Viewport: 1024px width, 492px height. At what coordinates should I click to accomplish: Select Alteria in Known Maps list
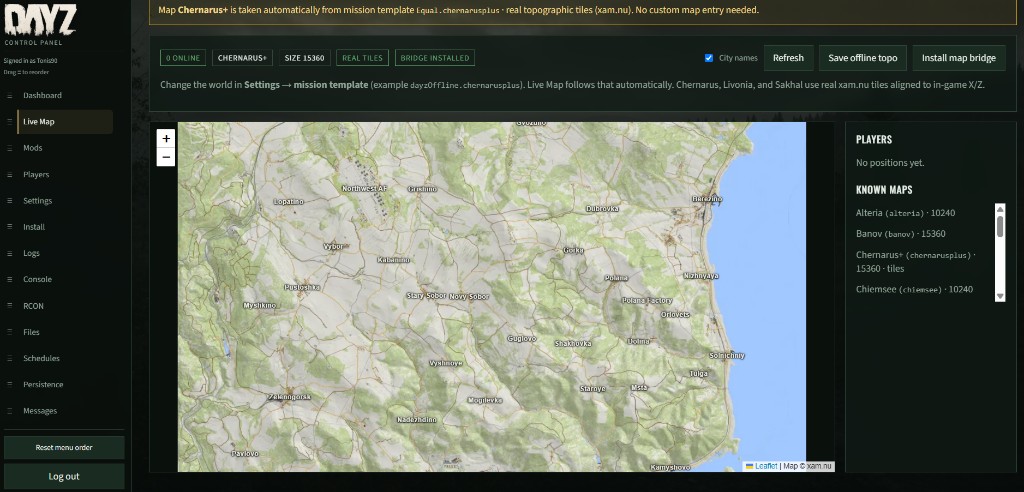click(x=906, y=213)
